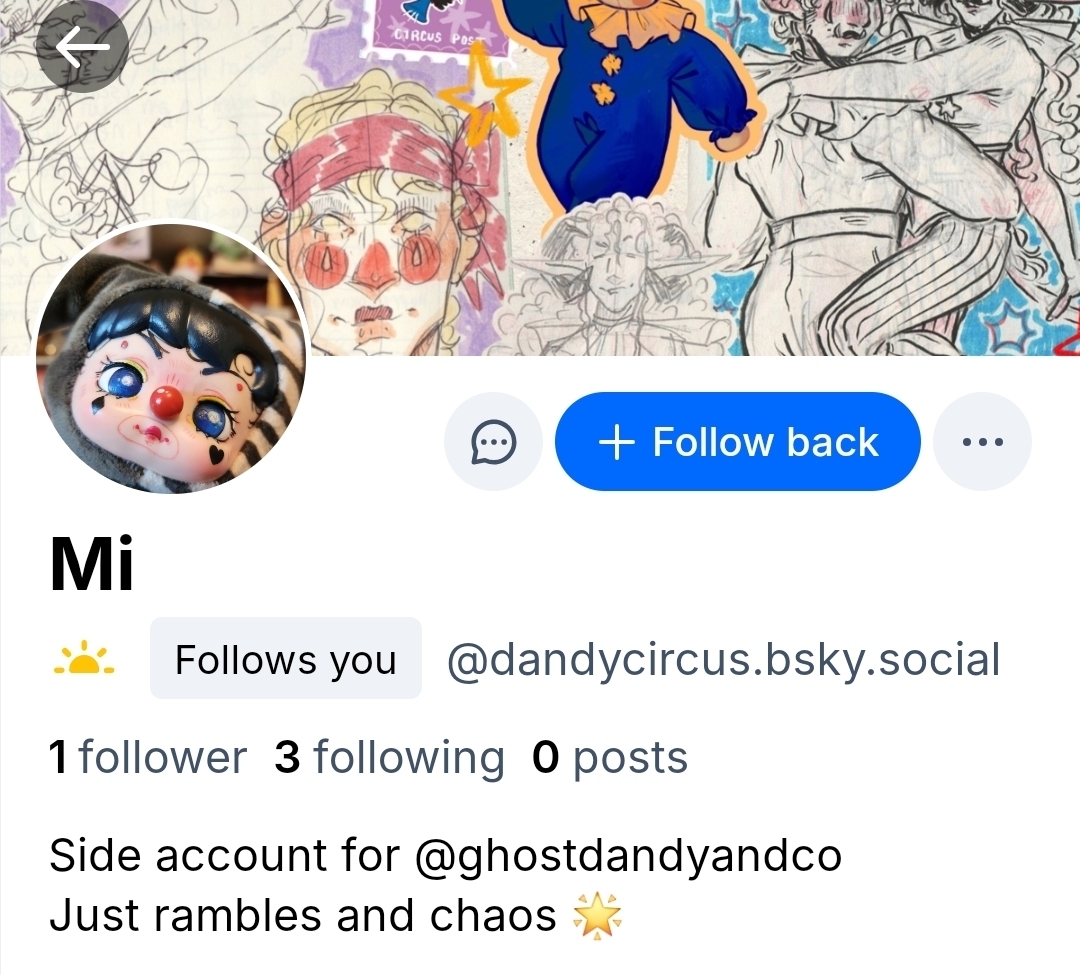The image size is (1080, 975).
Task: Click the Just rambles and chaos bio line
Action: (x=303, y=916)
